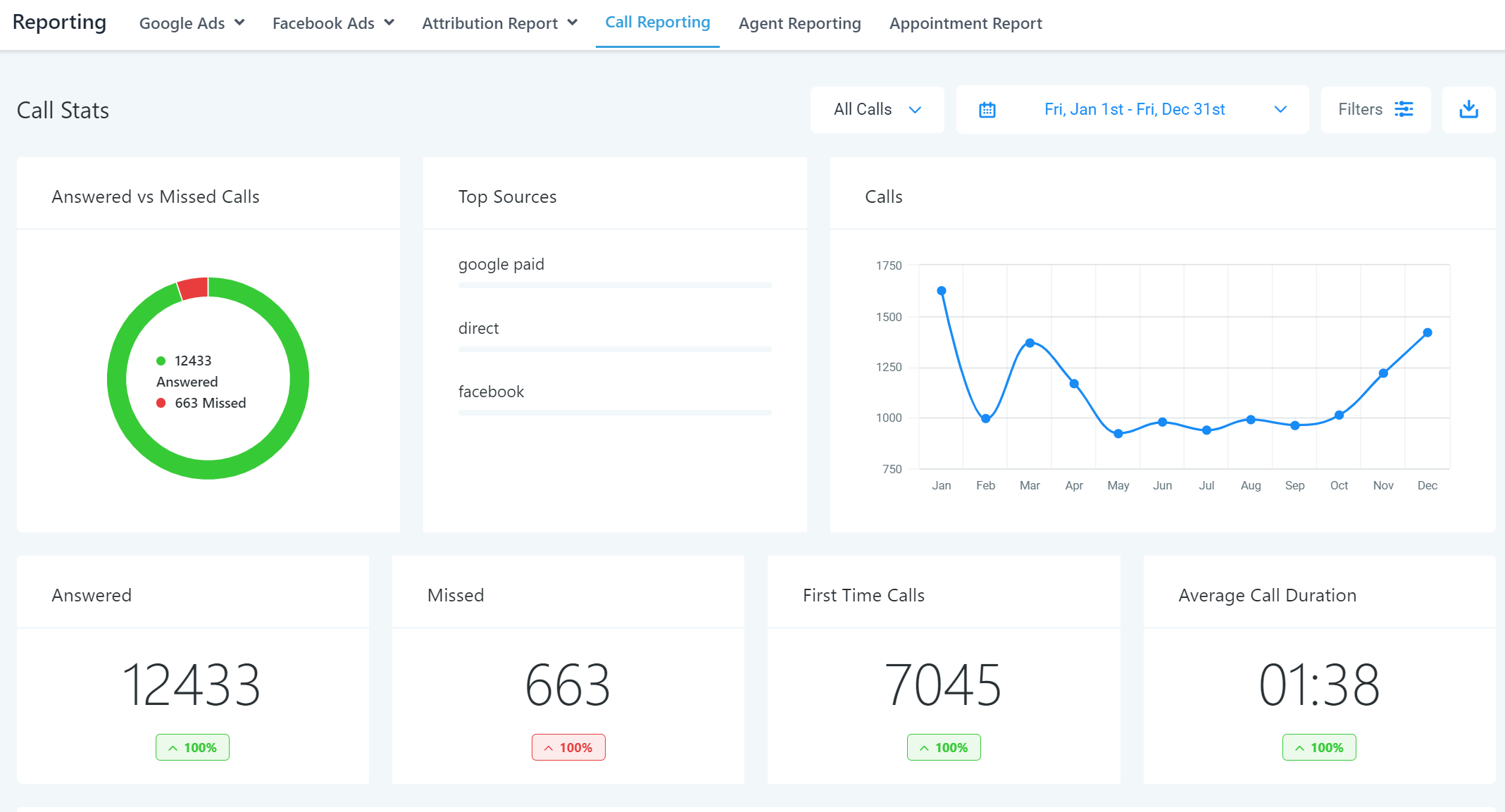Click the Reporting heading
This screenshot has height=812, width=1505.
point(59,22)
